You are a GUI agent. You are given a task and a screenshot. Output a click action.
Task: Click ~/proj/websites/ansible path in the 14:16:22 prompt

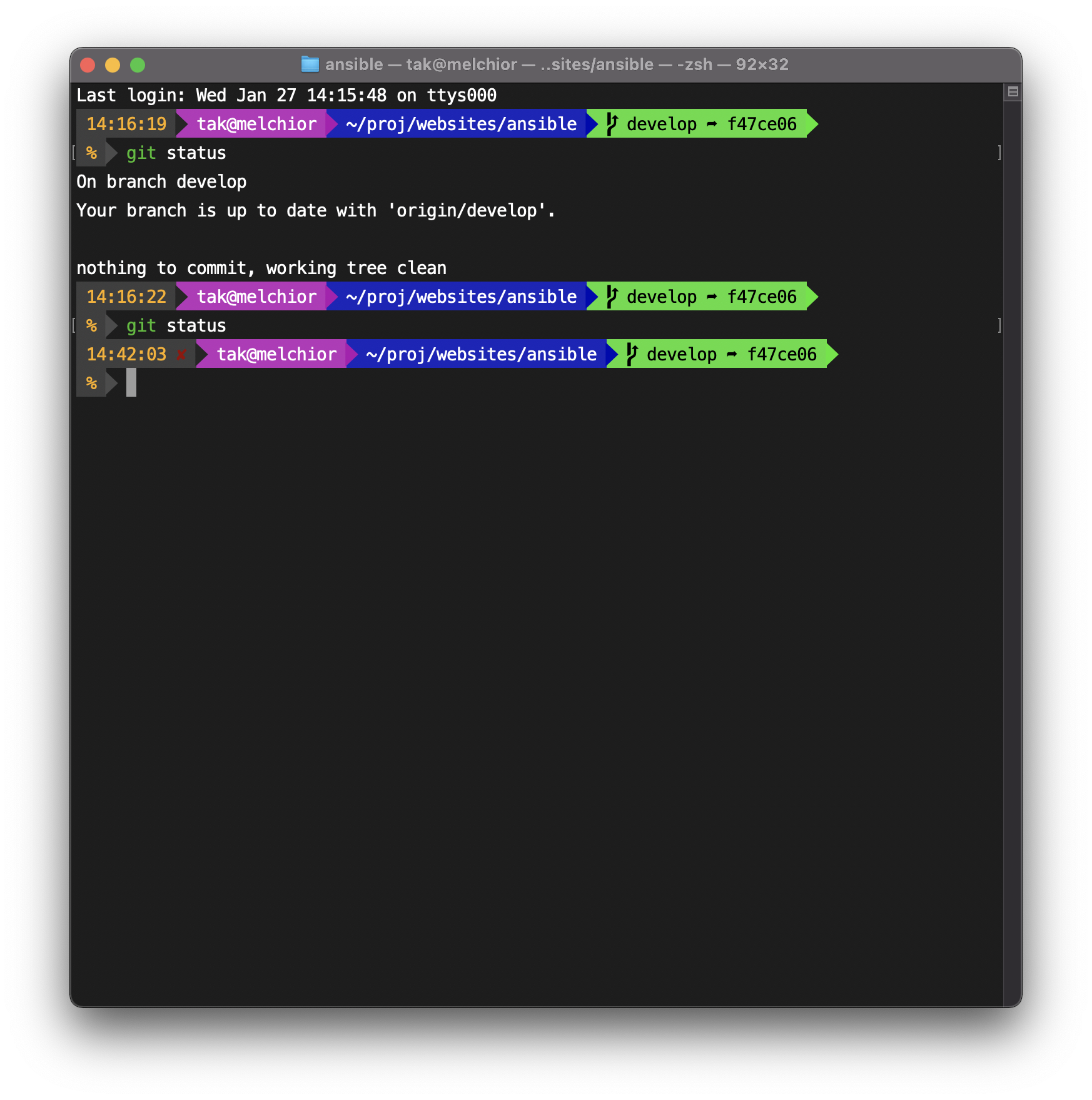[461, 297]
